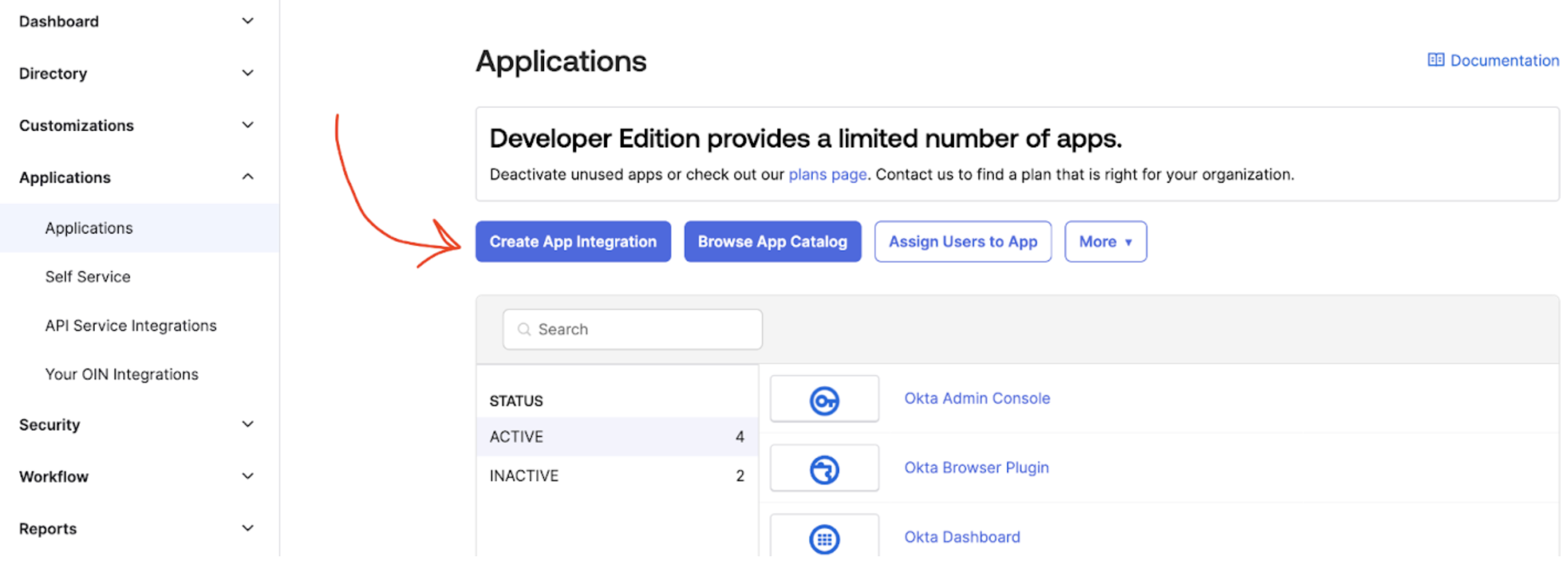Click the Dashboard sidebar label
Image resolution: width=1568 pixels, height=572 pixels.
(58, 21)
